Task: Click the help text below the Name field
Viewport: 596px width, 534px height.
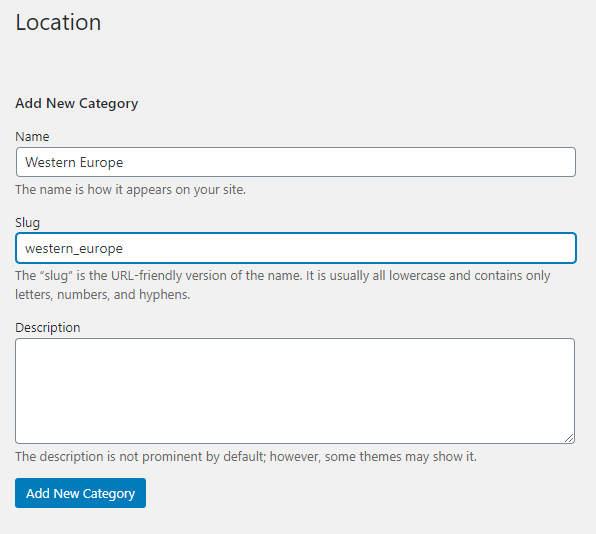Action: (130, 189)
